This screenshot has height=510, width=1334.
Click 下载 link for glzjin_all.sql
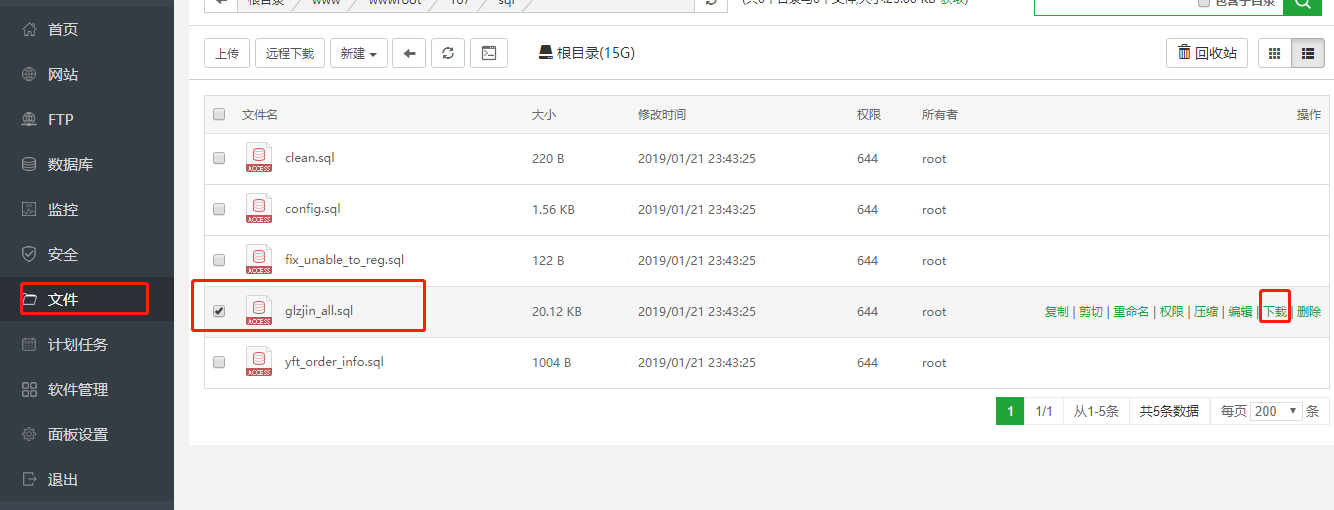pyautogui.click(x=1274, y=311)
